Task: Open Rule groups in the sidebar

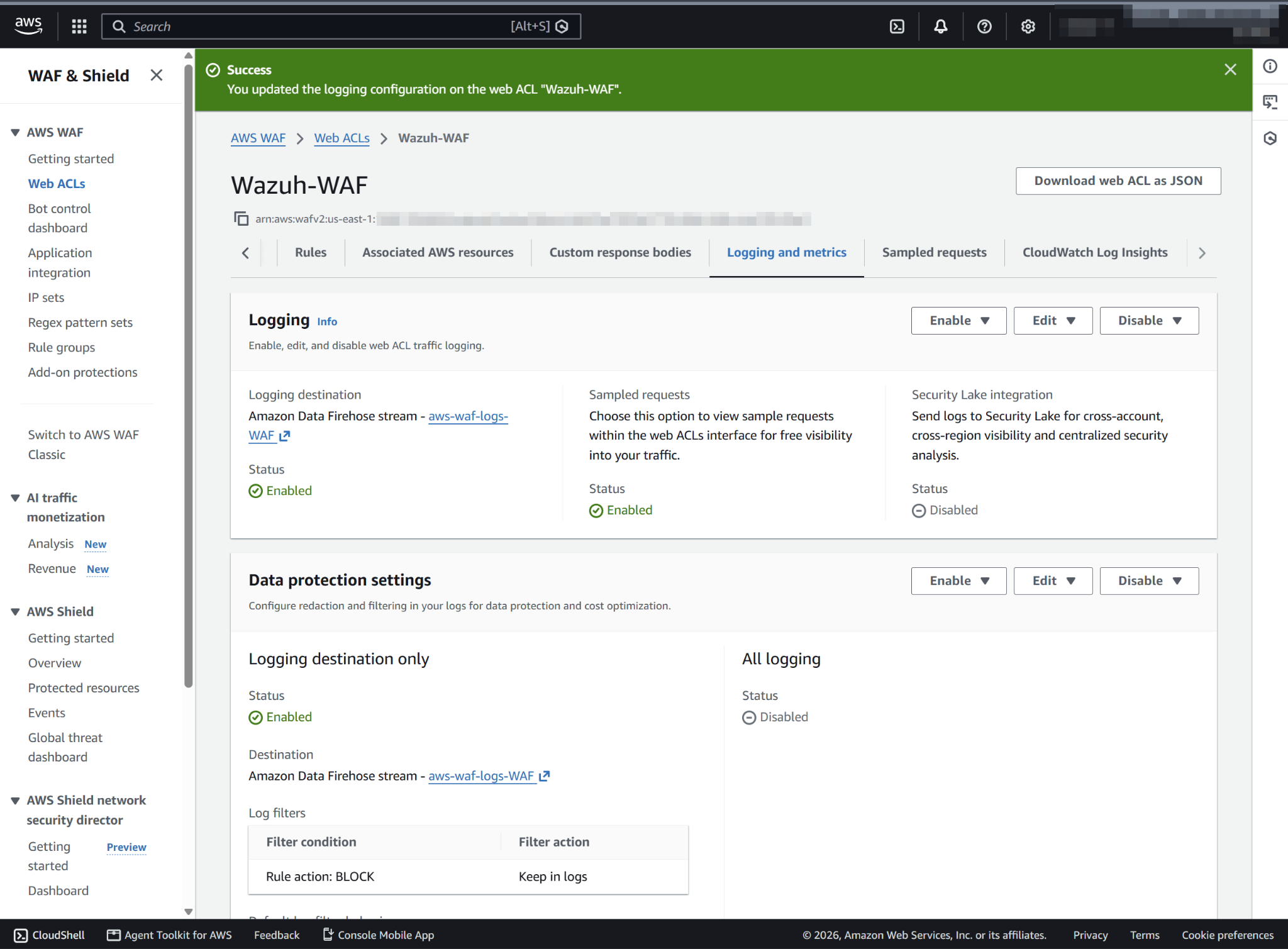Action: [x=62, y=348]
